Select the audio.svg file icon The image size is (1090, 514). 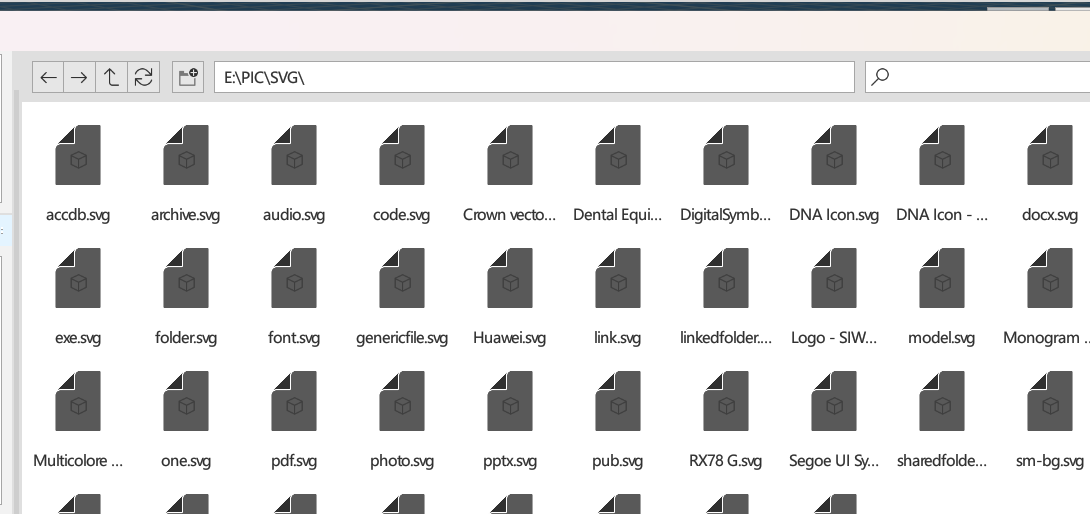(294, 155)
